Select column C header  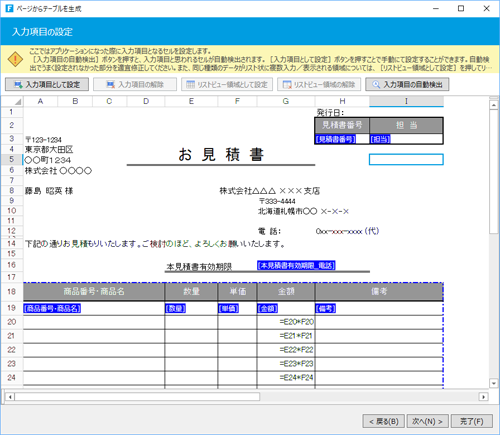click(109, 101)
